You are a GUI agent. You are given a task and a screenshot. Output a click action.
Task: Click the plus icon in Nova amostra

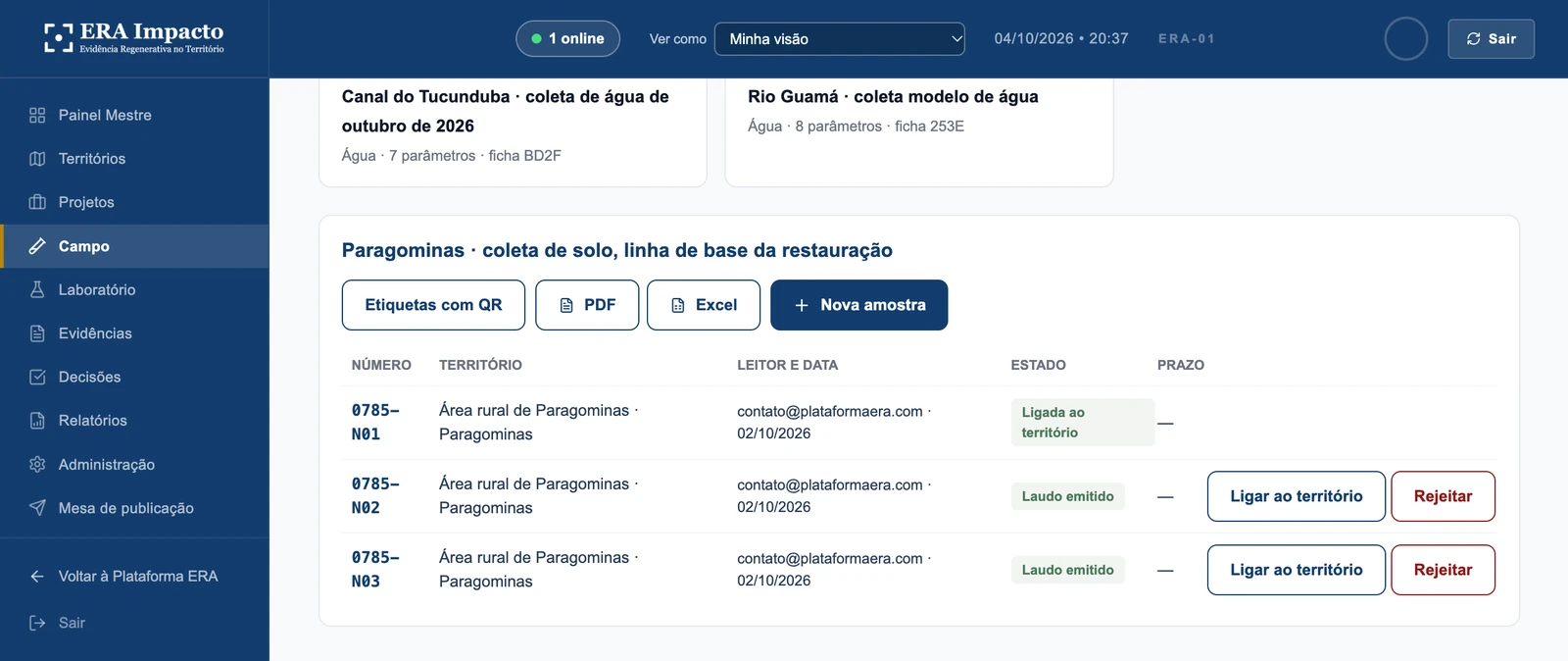(802, 306)
